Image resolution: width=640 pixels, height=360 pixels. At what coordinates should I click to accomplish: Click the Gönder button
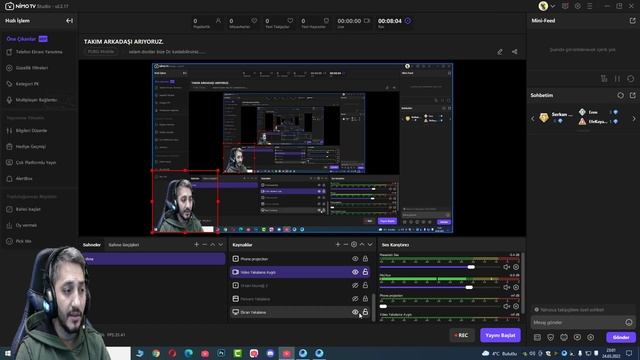621,338
